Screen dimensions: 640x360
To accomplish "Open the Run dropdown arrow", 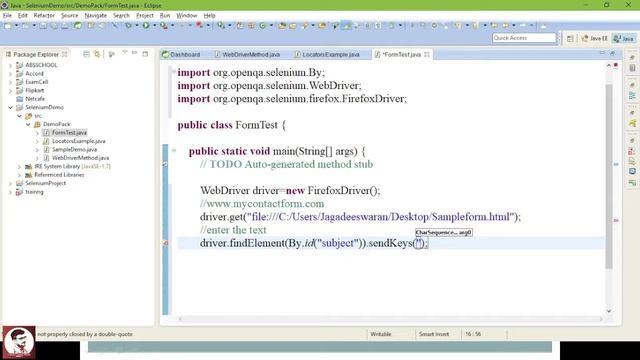I will click(154, 26).
